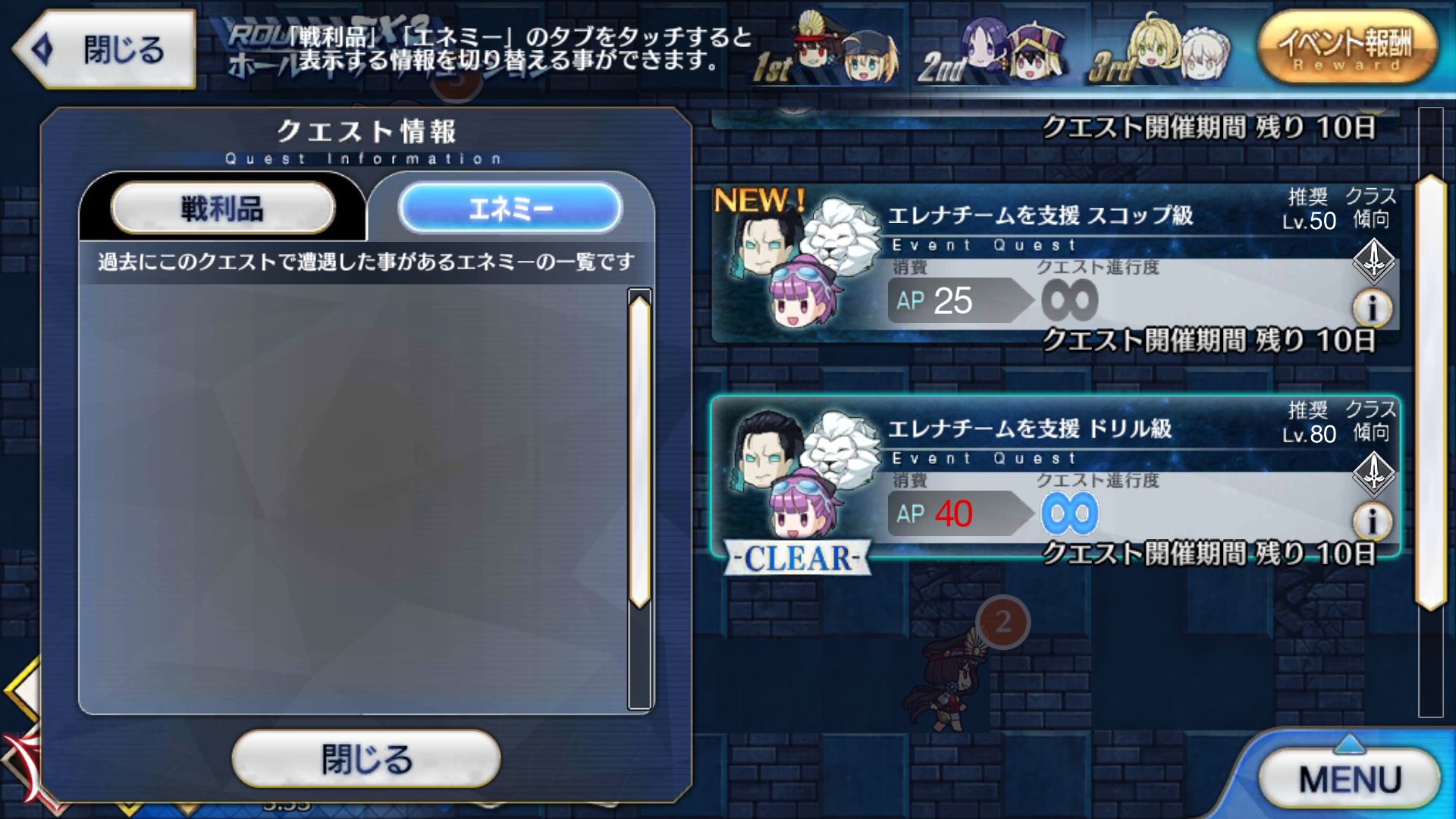This screenshot has height=819, width=1456.
Task: Open イベント報酬 Reward button
Action: coord(1348,47)
